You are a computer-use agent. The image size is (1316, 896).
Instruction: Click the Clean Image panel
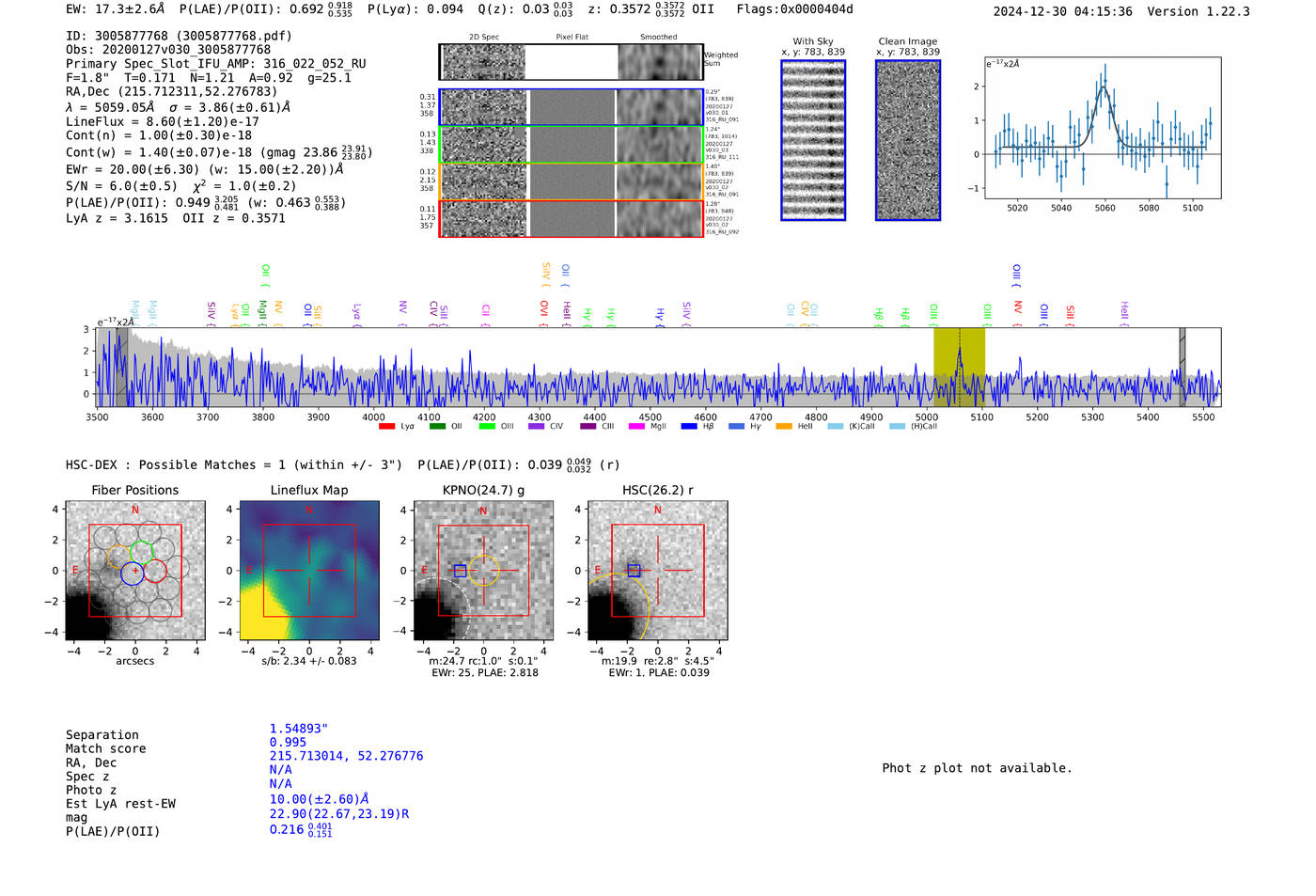[908, 140]
